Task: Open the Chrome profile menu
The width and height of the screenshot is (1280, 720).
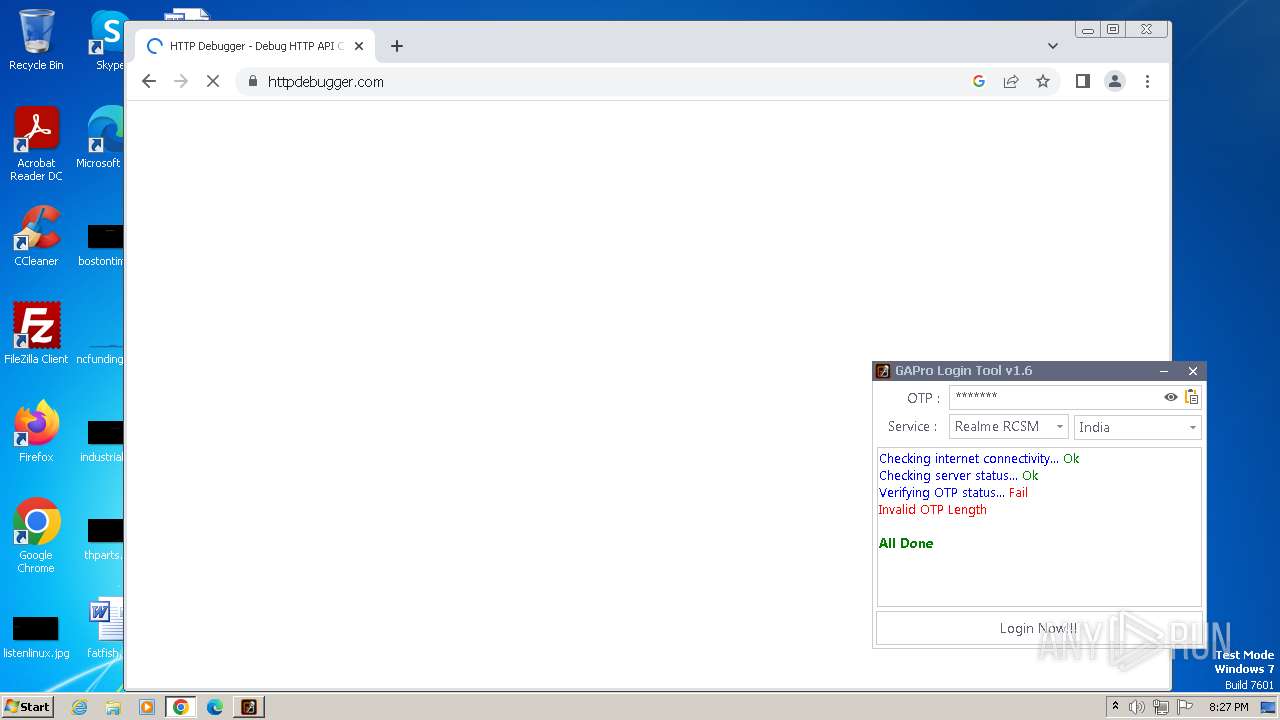Action: pyautogui.click(x=1115, y=82)
